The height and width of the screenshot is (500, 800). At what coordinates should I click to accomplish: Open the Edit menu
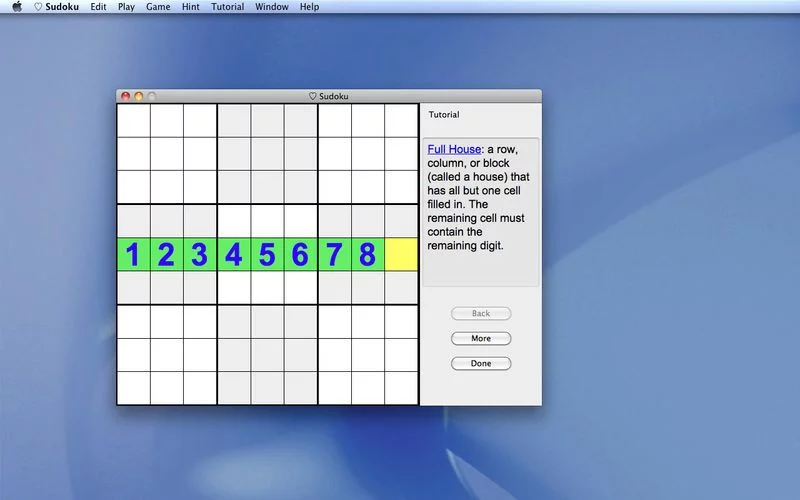pos(98,7)
